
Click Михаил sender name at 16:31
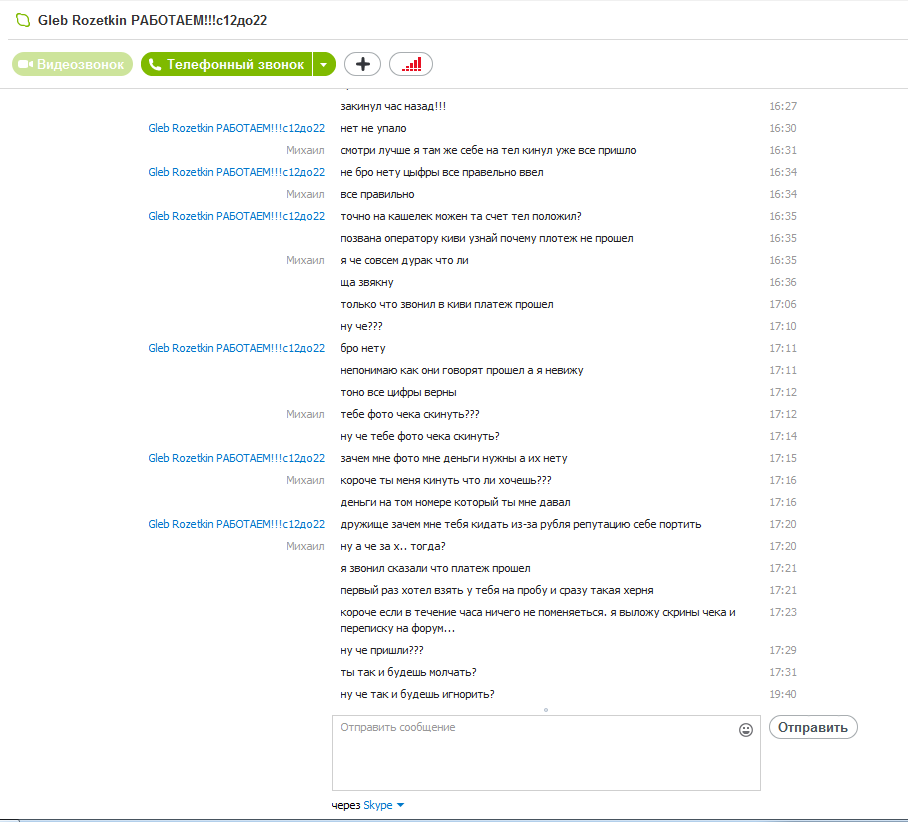[305, 151]
